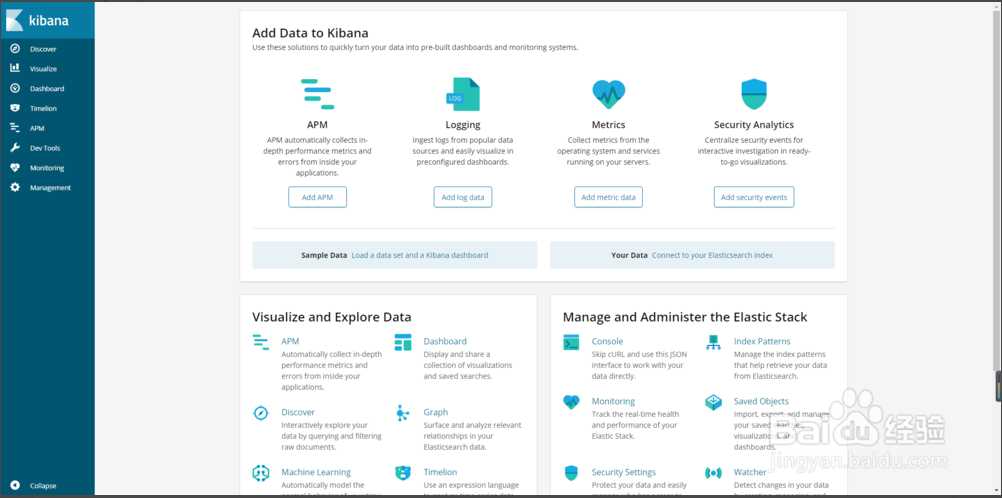Viewport: 1002px width, 498px height.
Task: Click the Kibana logo in sidebar
Action: 14,20
